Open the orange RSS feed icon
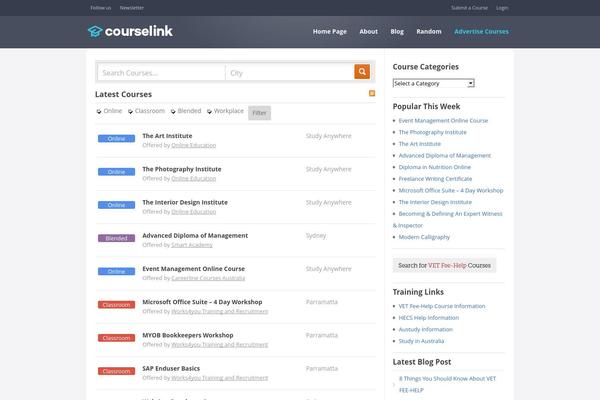This screenshot has width=600, height=400. tap(372, 93)
